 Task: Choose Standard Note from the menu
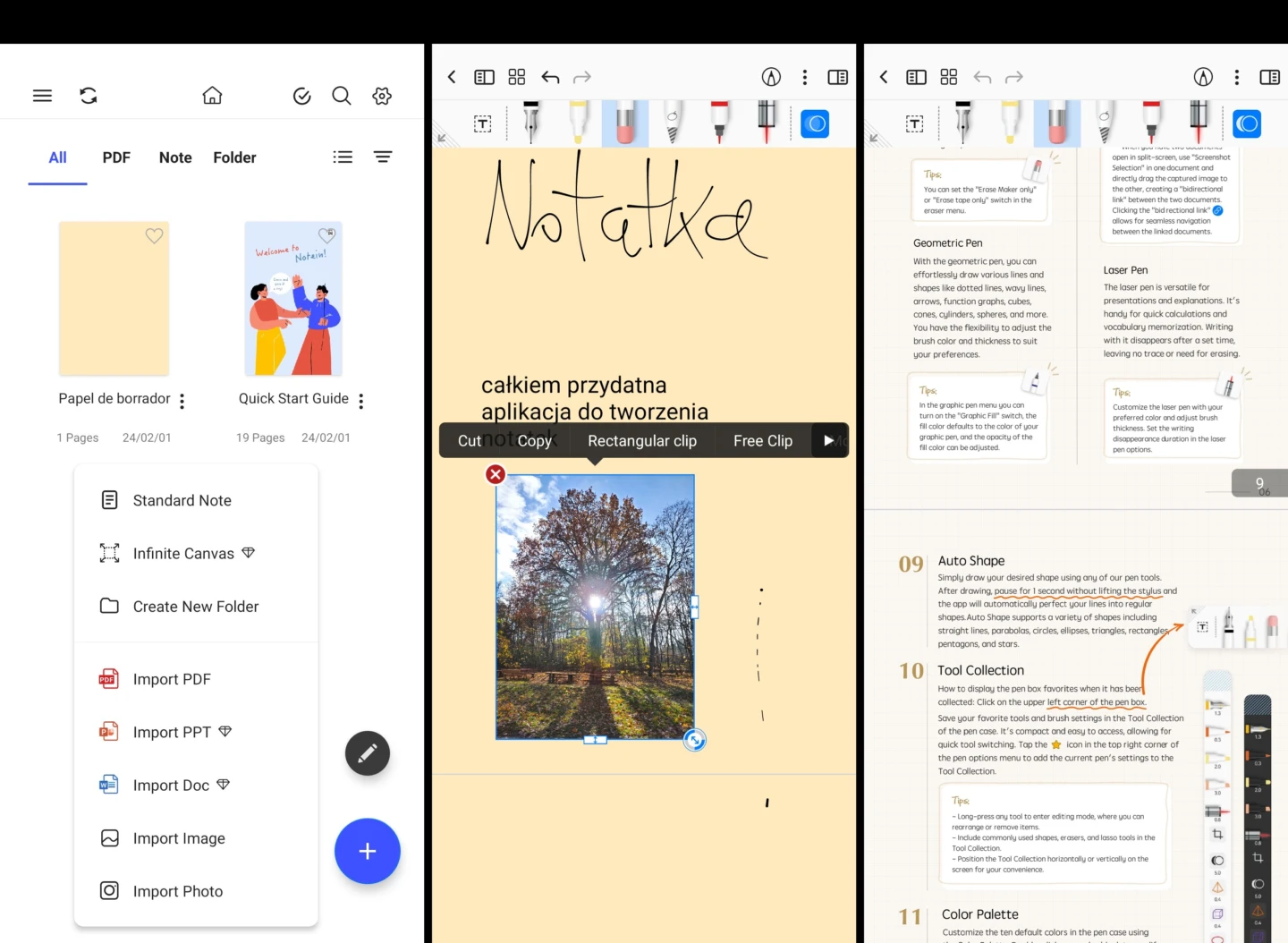[196, 500]
